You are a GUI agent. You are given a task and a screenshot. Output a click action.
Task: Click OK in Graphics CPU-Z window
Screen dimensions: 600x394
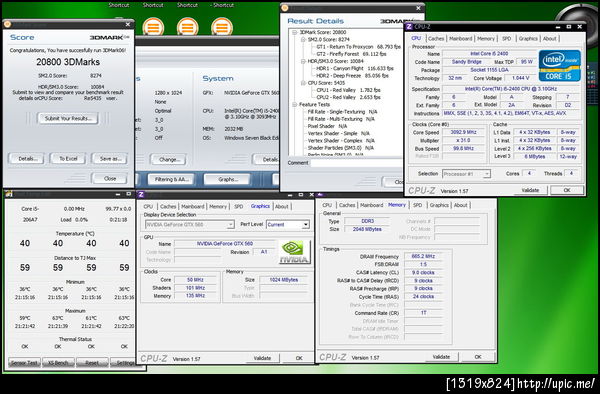pos(299,358)
